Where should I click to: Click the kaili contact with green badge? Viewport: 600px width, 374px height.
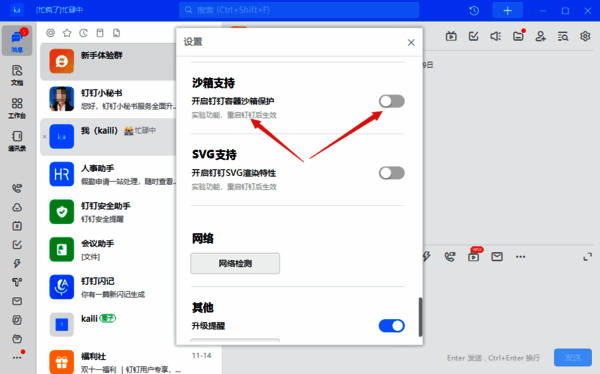pyautogui.click(x=108, y=324)
